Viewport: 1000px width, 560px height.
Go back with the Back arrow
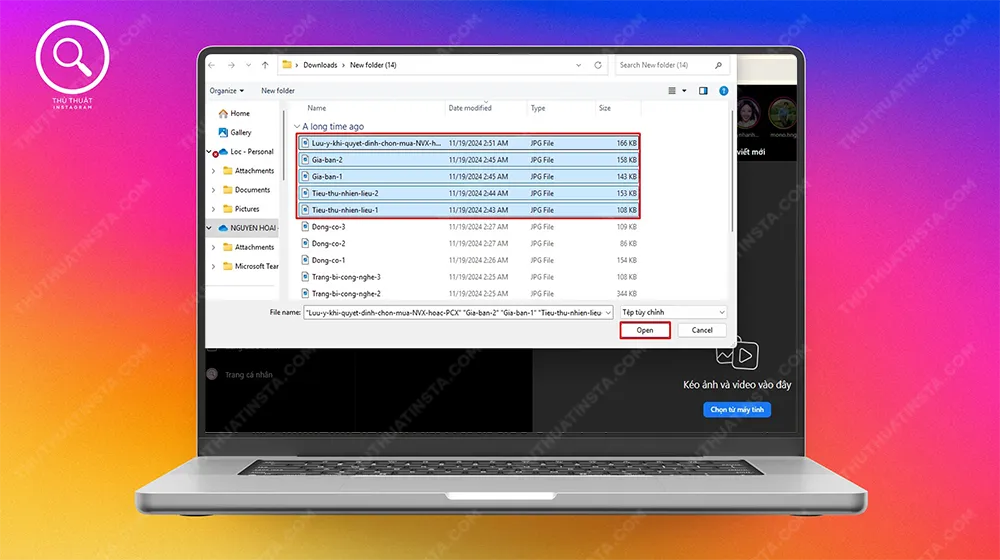[x=212, y=65]
